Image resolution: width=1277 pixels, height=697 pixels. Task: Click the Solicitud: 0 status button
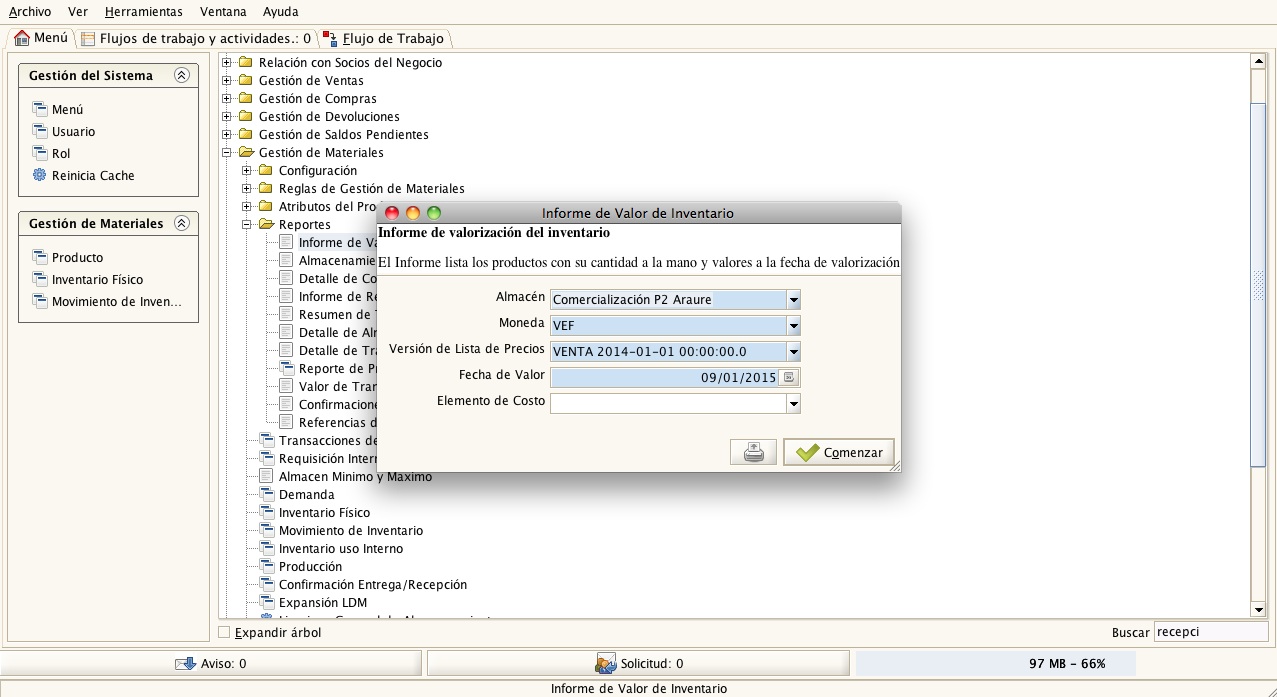pyautogui.click(x=639, y=663)
